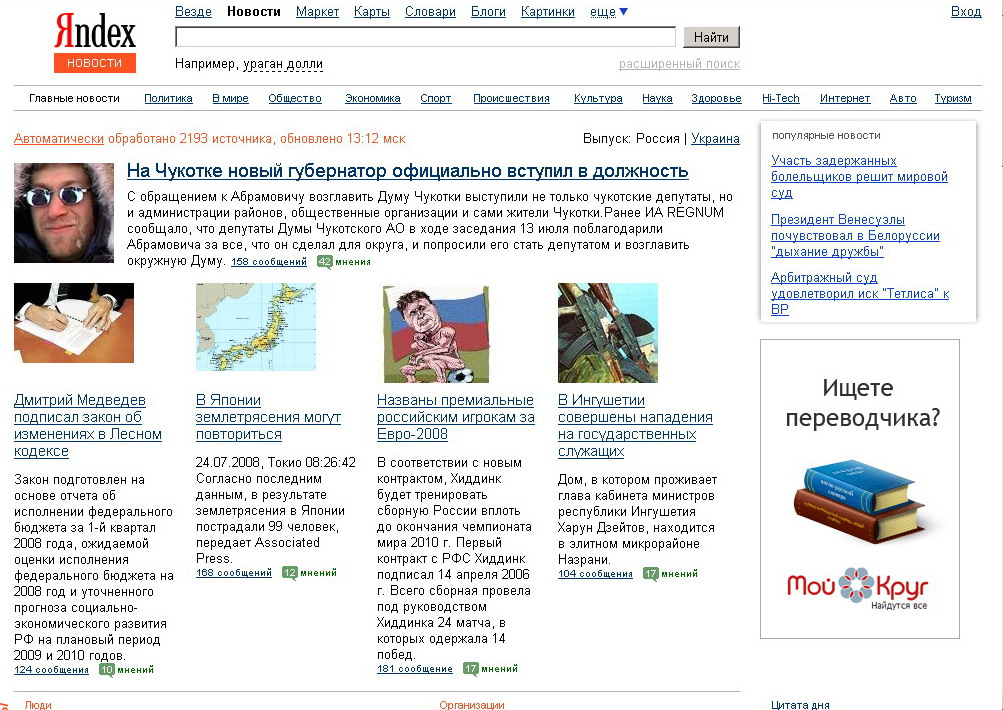Screen dimensions: 1003x710
Task: Click the news search input field
Action: click(425, 37)
